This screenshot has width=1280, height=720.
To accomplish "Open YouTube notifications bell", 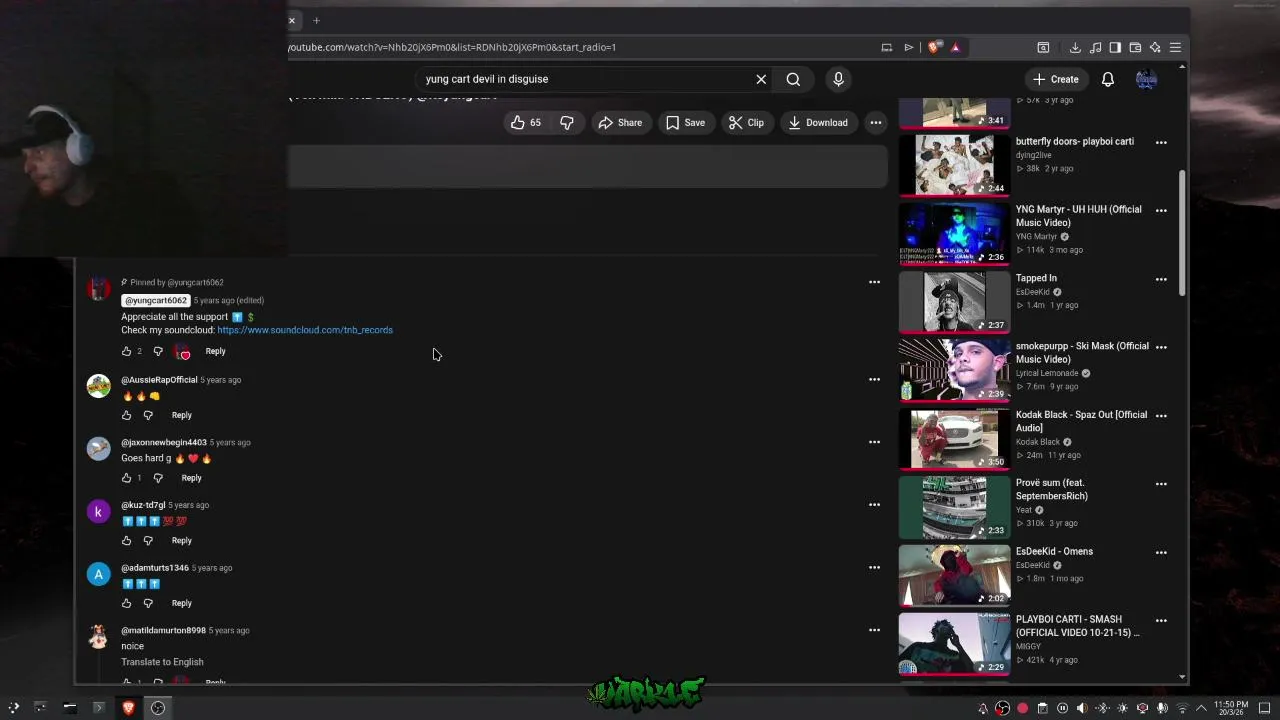I will [1108, 79].
